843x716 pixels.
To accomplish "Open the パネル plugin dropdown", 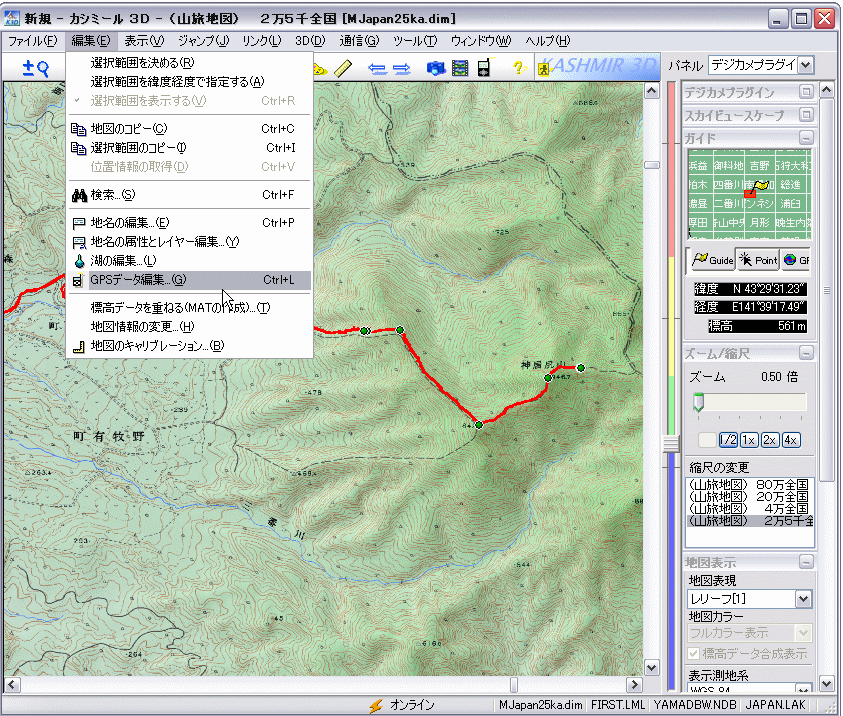I will pos(805,66).
